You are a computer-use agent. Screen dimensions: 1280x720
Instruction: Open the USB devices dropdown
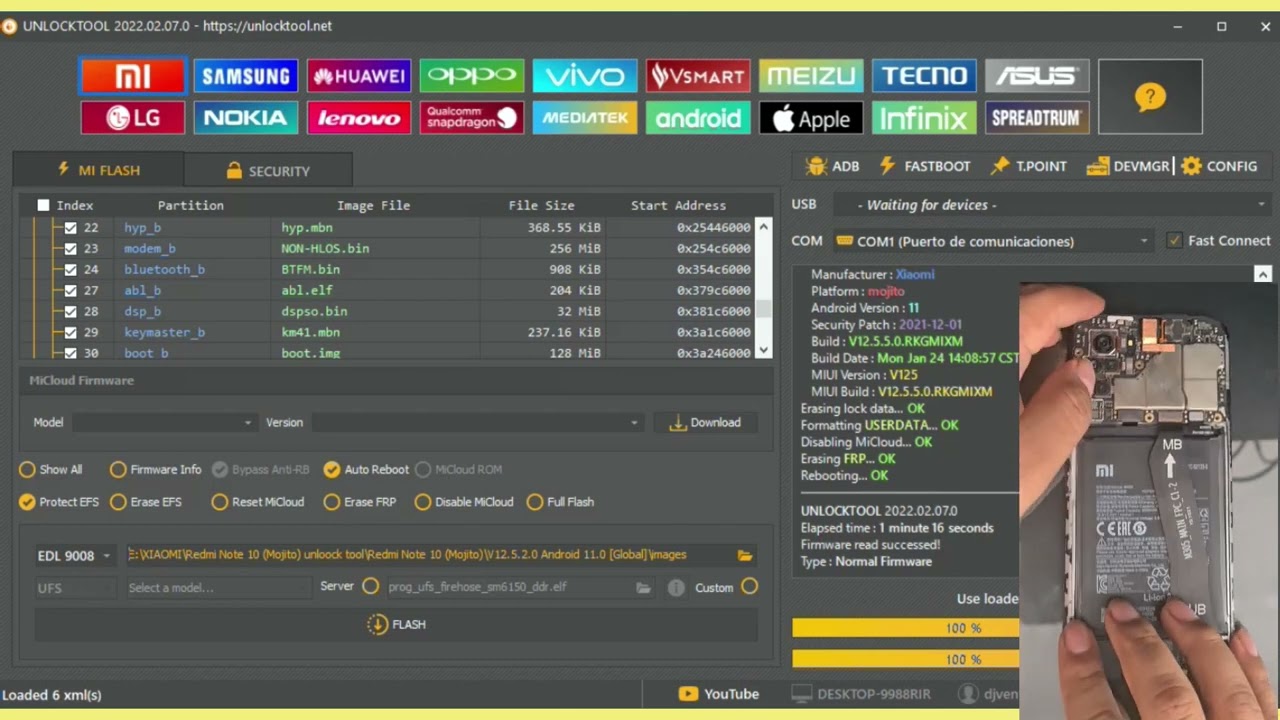click(1053, 205)
